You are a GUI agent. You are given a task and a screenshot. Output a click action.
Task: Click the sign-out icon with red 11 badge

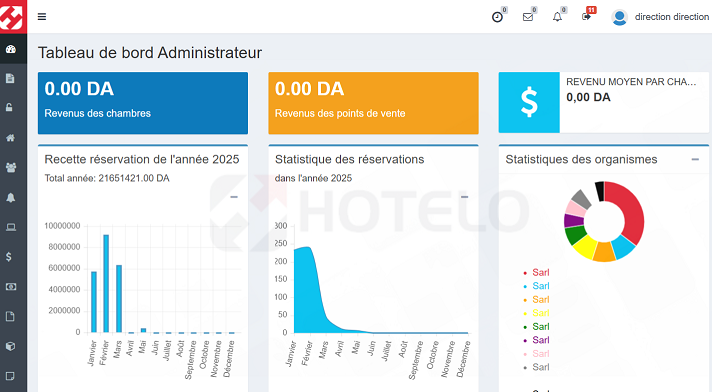coord(586,17)
